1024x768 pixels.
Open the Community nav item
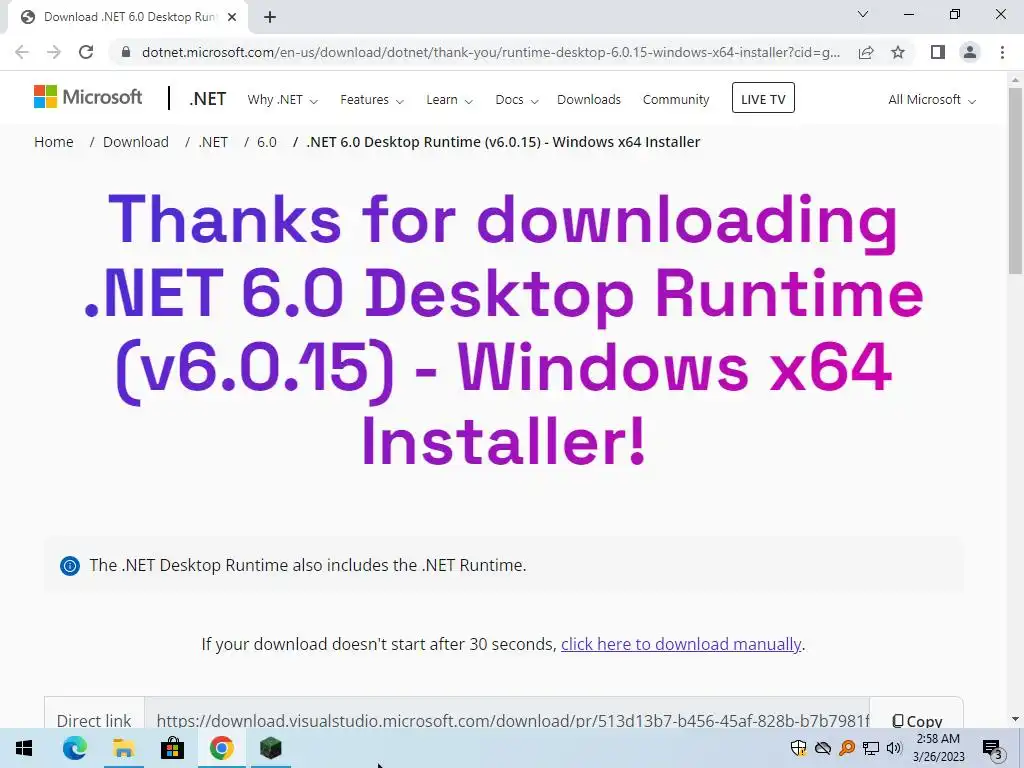click(676, 100)
